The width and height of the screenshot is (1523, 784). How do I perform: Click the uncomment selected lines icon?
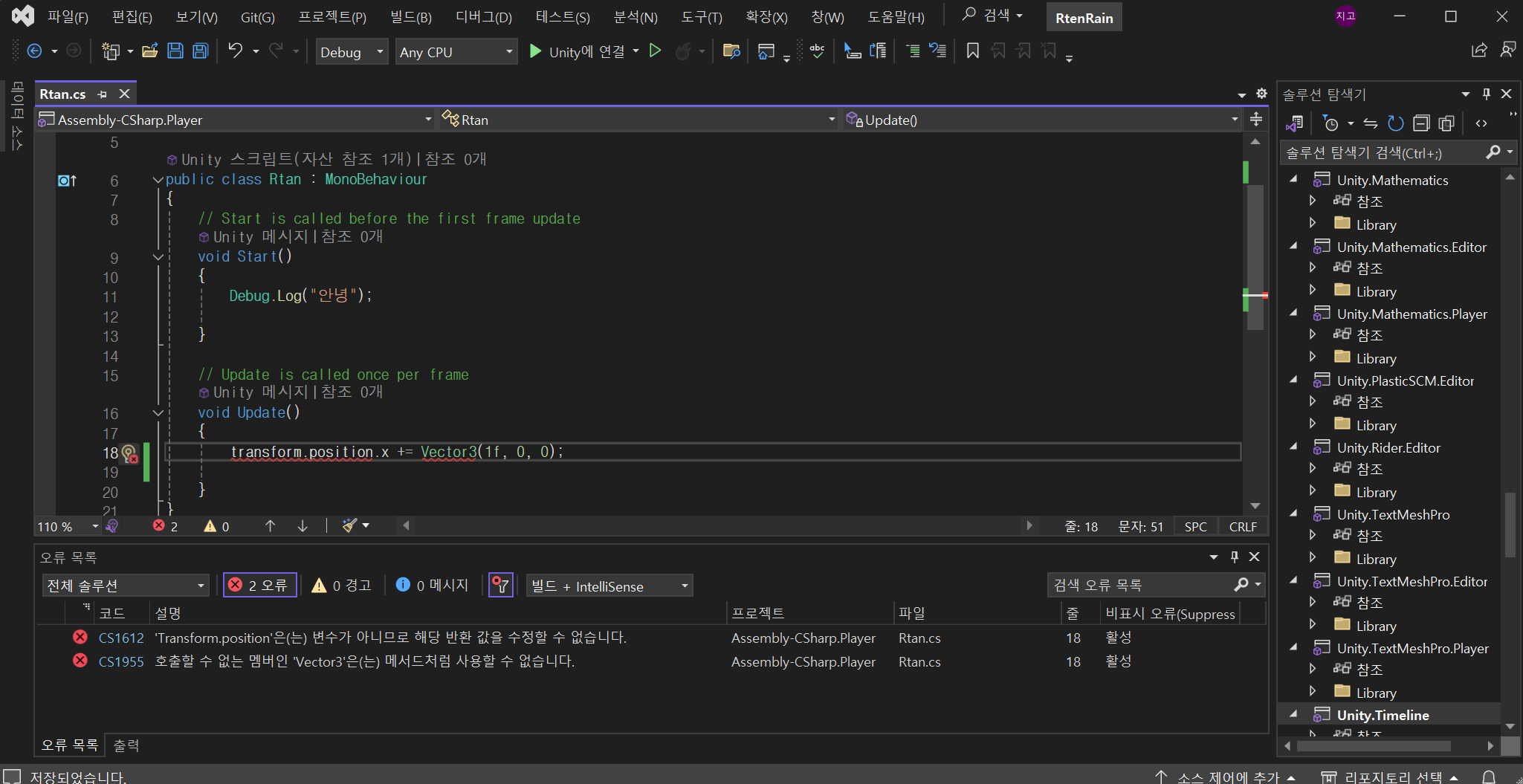[938, 51]
